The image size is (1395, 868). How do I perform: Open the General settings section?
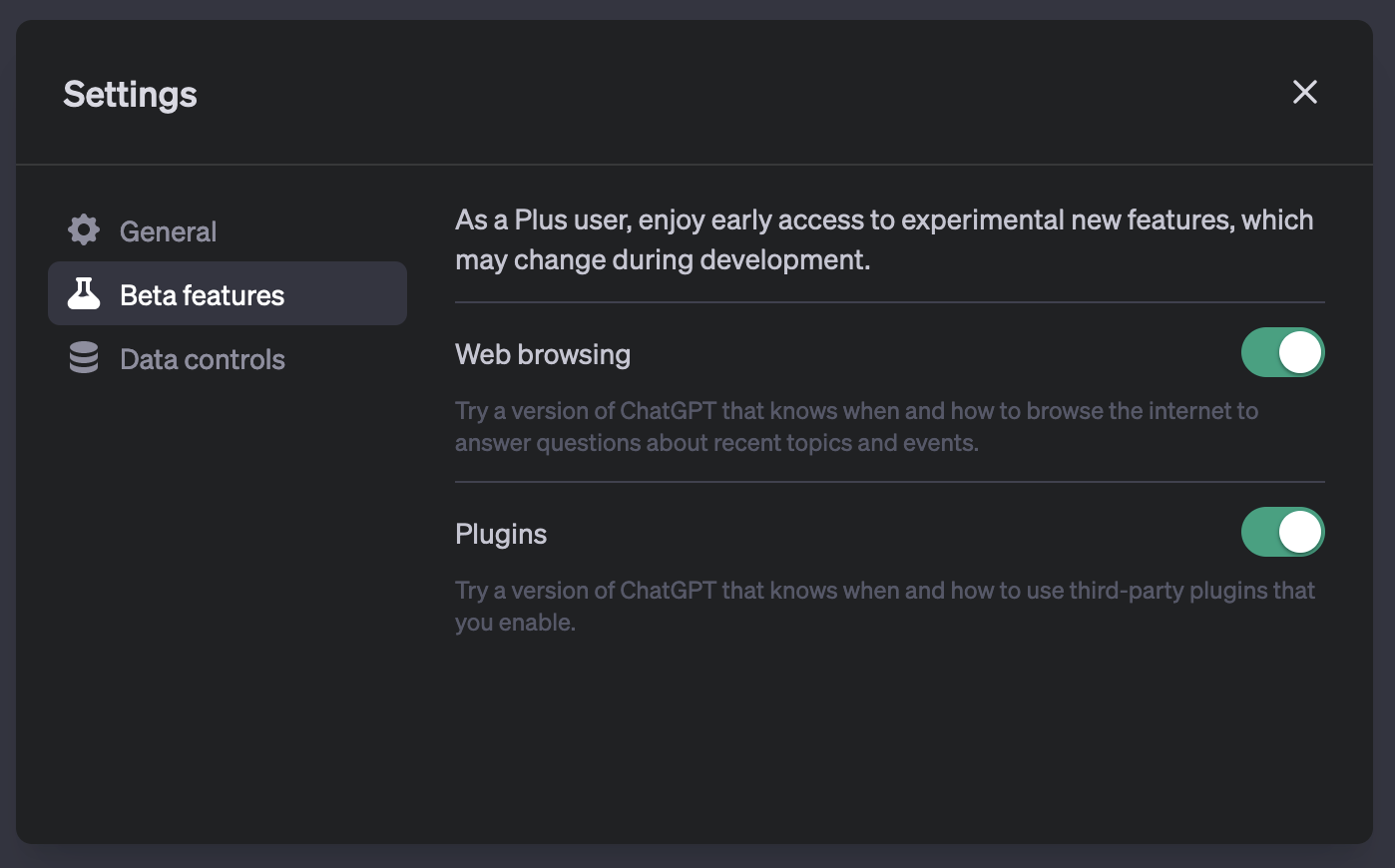click(168, 229)
